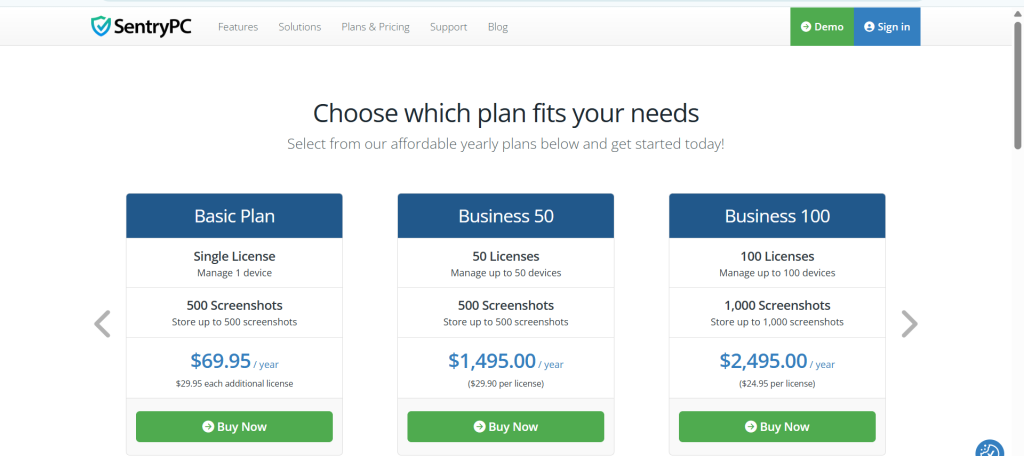Buy the Business 100 plan

(x=777, y=426)
